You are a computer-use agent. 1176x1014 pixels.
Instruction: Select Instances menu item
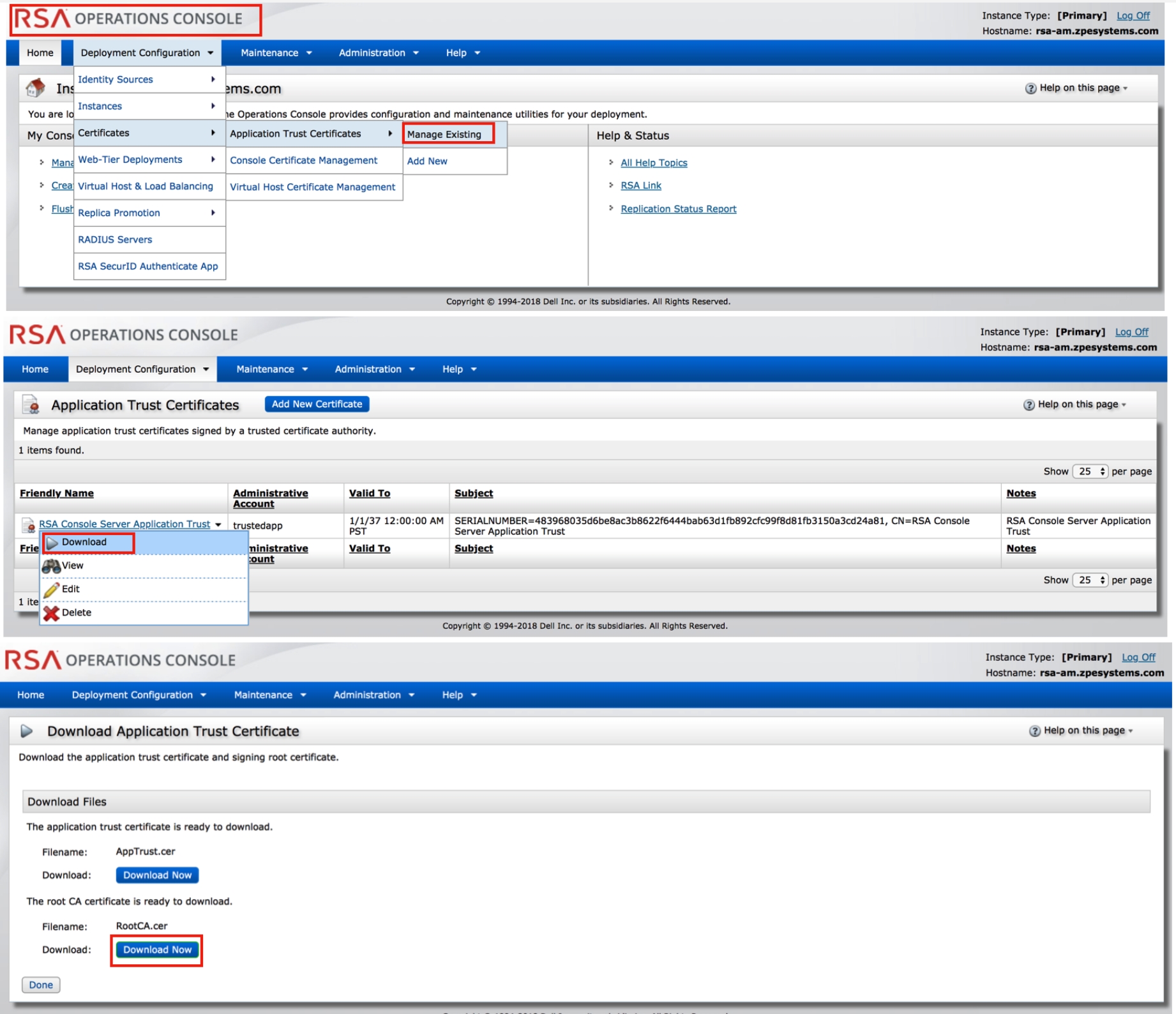point(149,107)
